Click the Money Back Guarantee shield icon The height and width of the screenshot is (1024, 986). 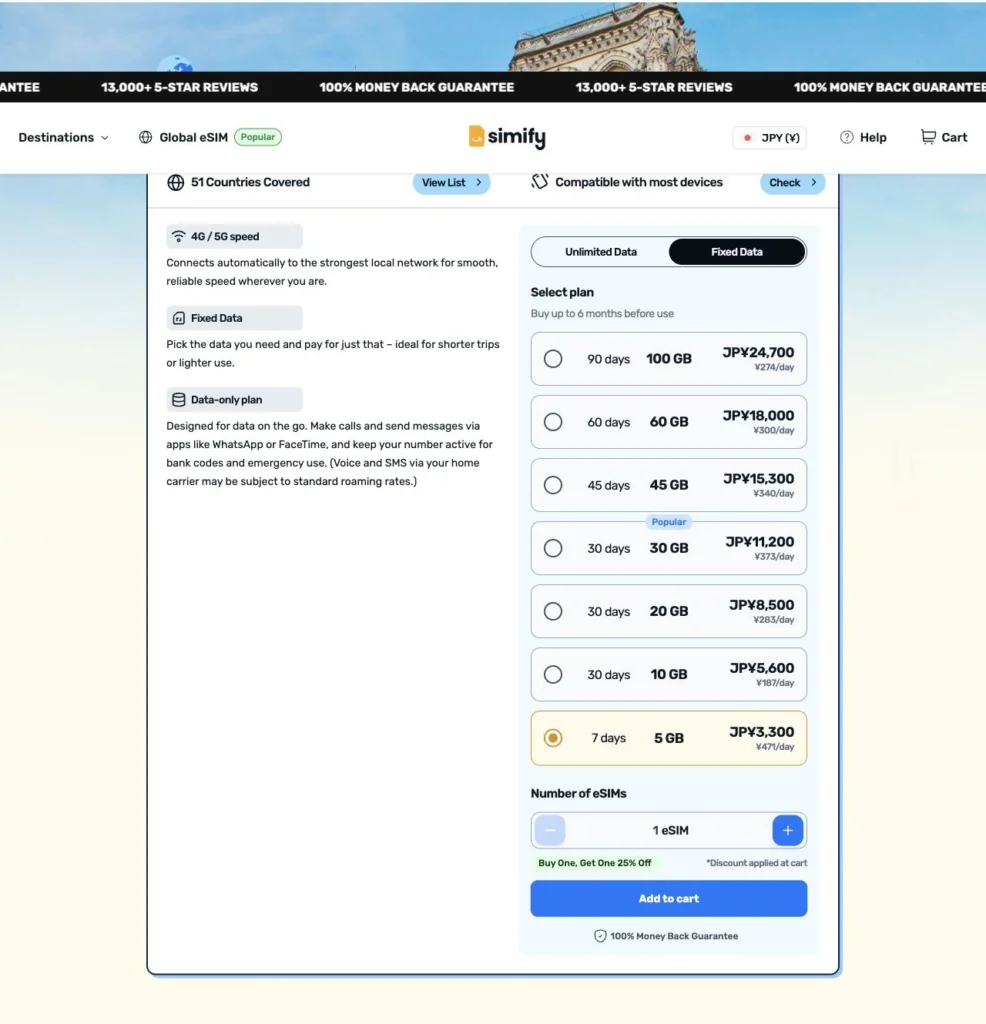coord(599,936)
